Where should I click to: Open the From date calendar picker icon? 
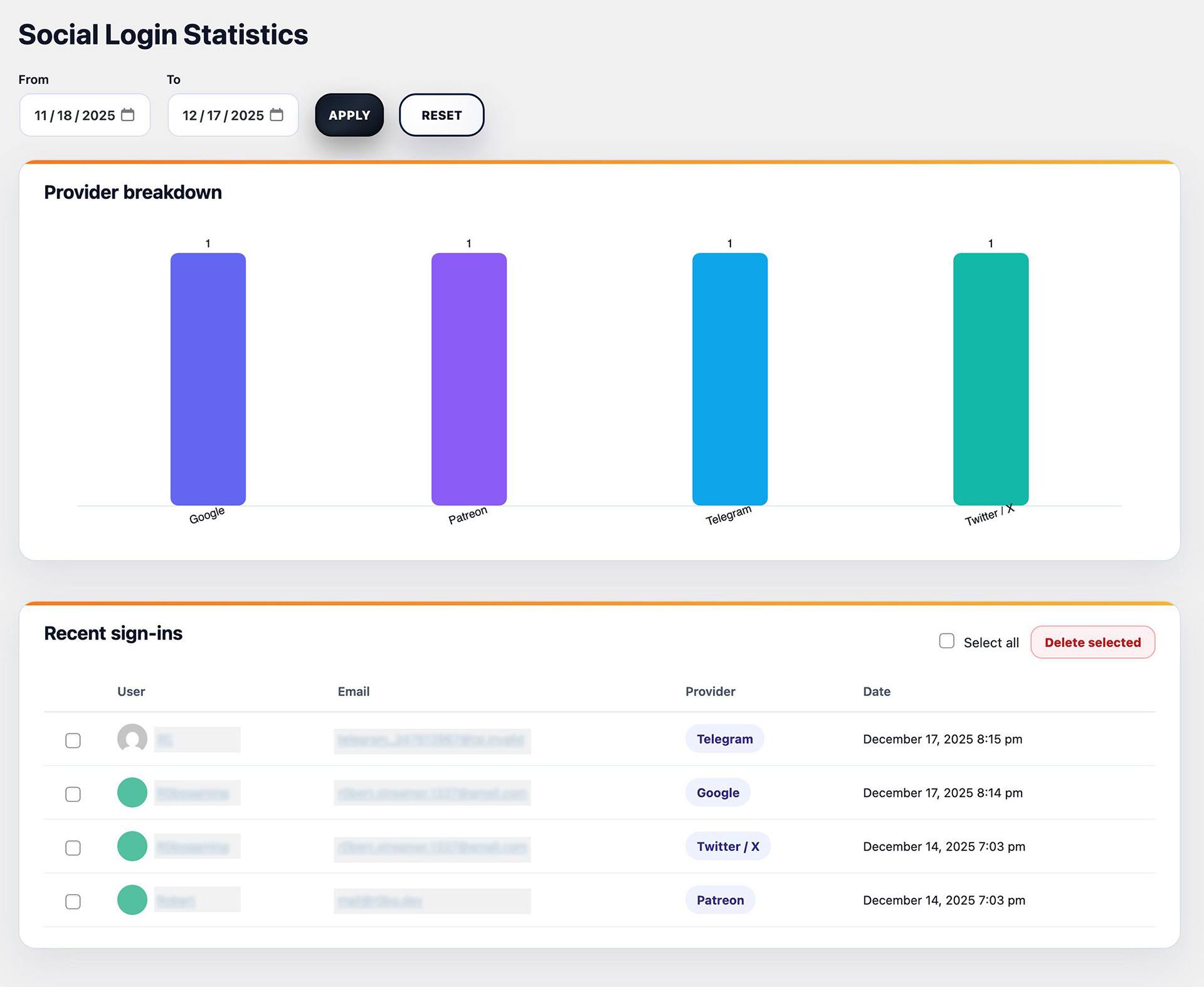(128, 115)
